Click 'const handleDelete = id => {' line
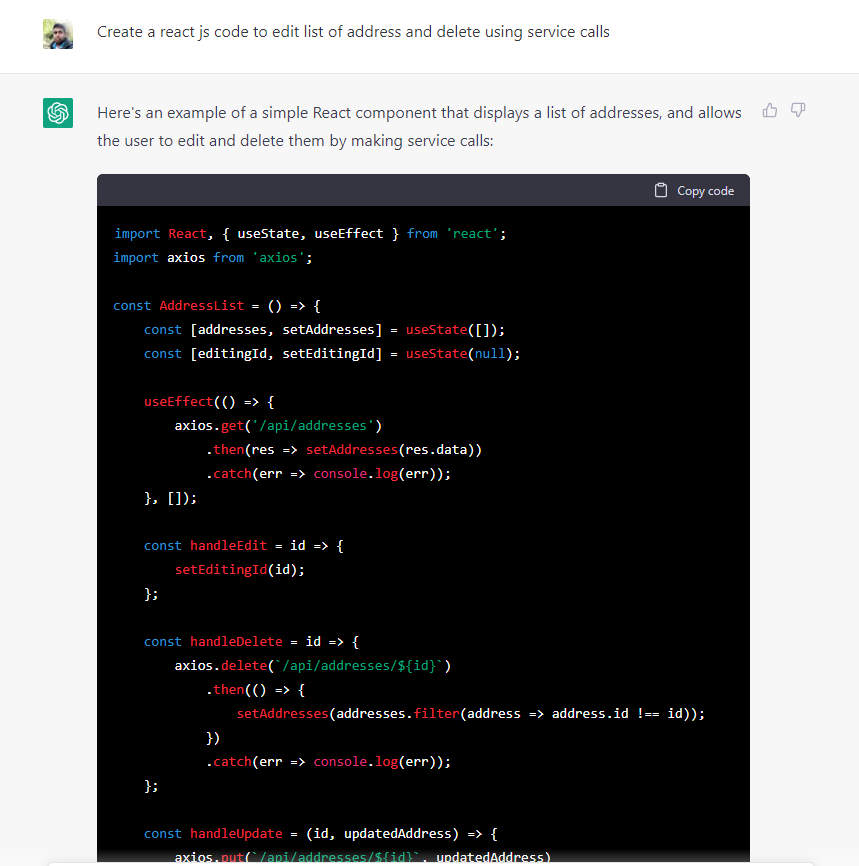Screen dimensions: 859x866 pyautogui.click(x=251, y=642)
